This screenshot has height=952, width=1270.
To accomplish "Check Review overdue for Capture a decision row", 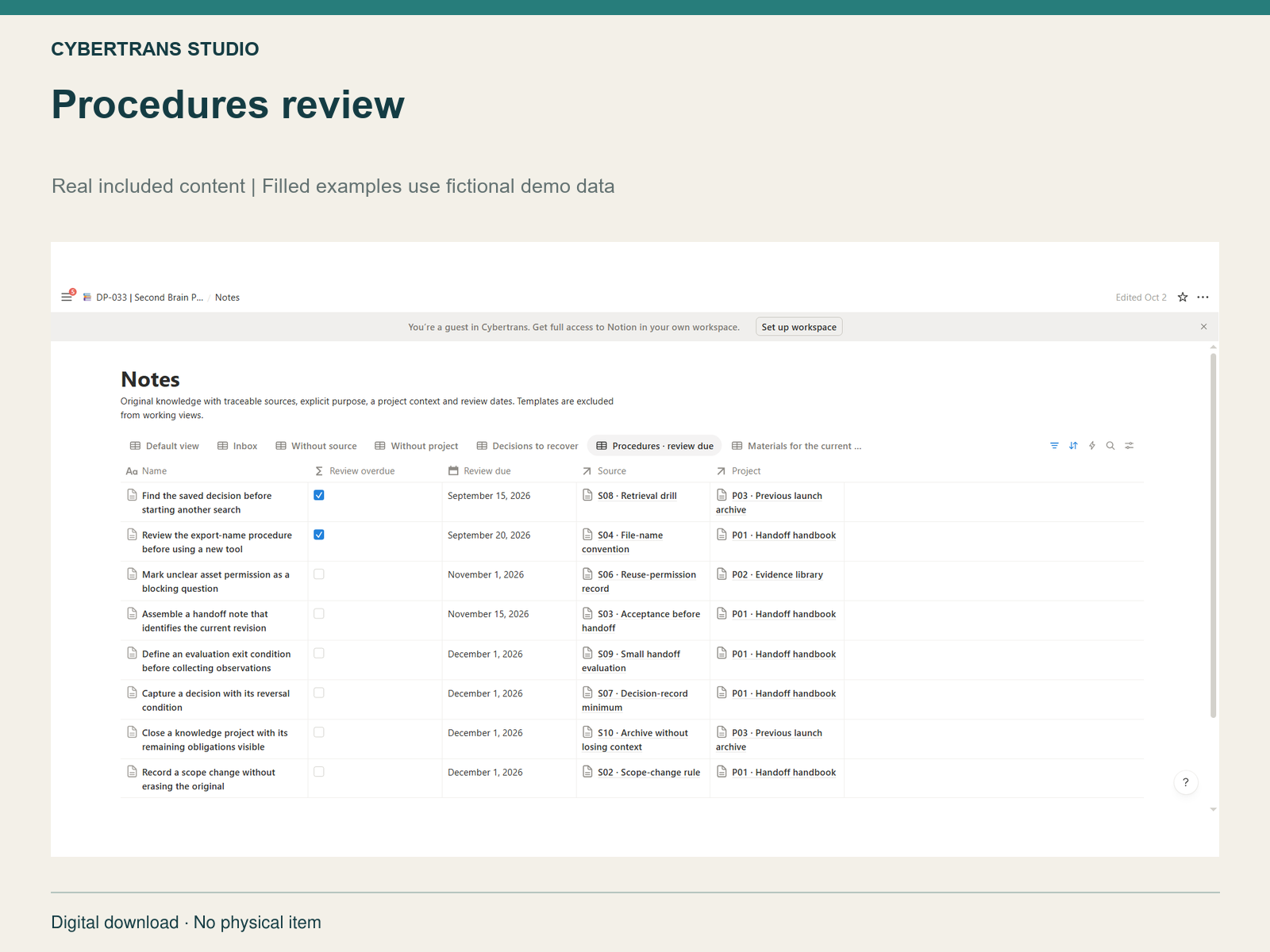I will tap(319, 693).
